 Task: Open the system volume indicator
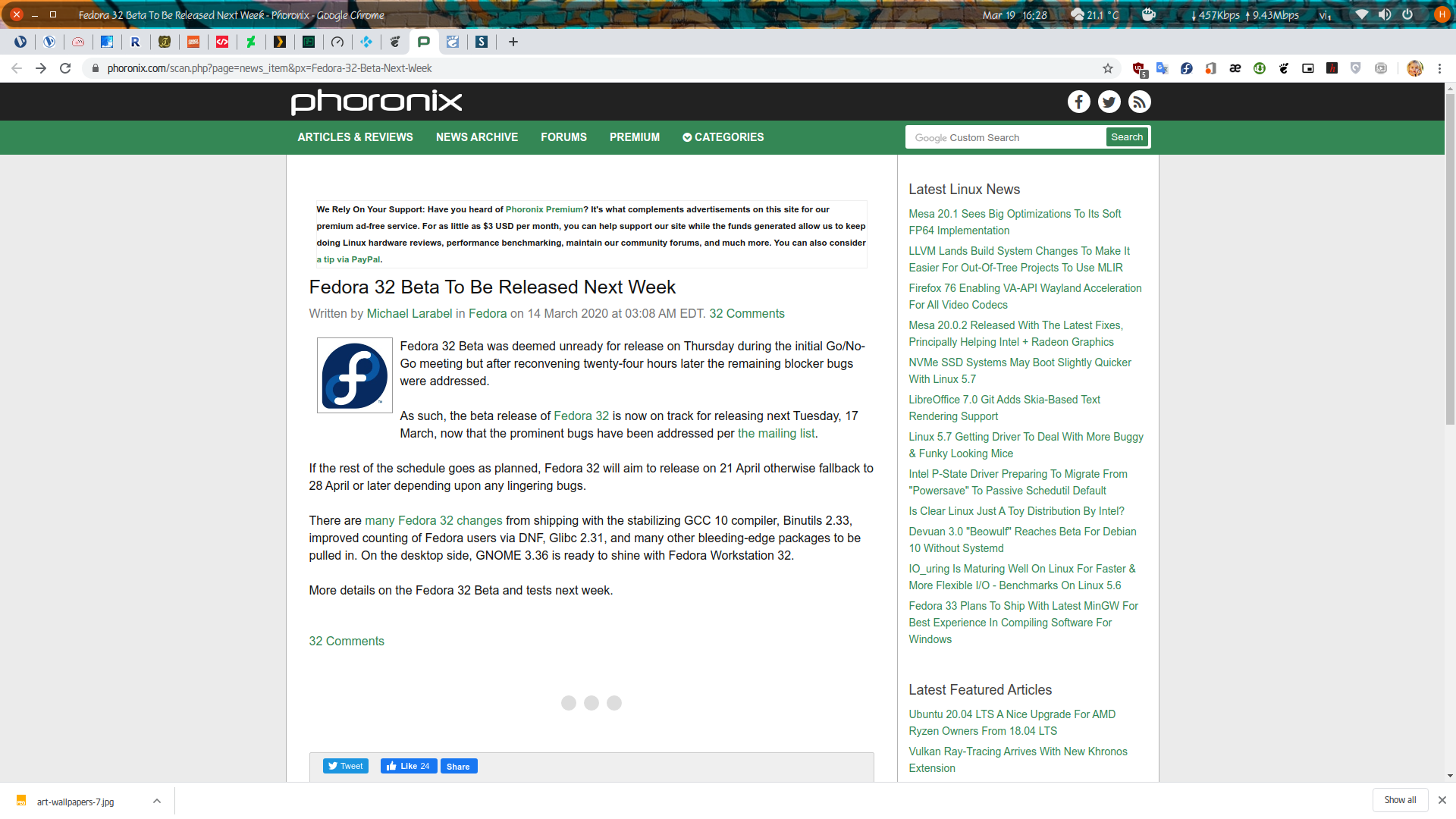[x=1385, y=14]
